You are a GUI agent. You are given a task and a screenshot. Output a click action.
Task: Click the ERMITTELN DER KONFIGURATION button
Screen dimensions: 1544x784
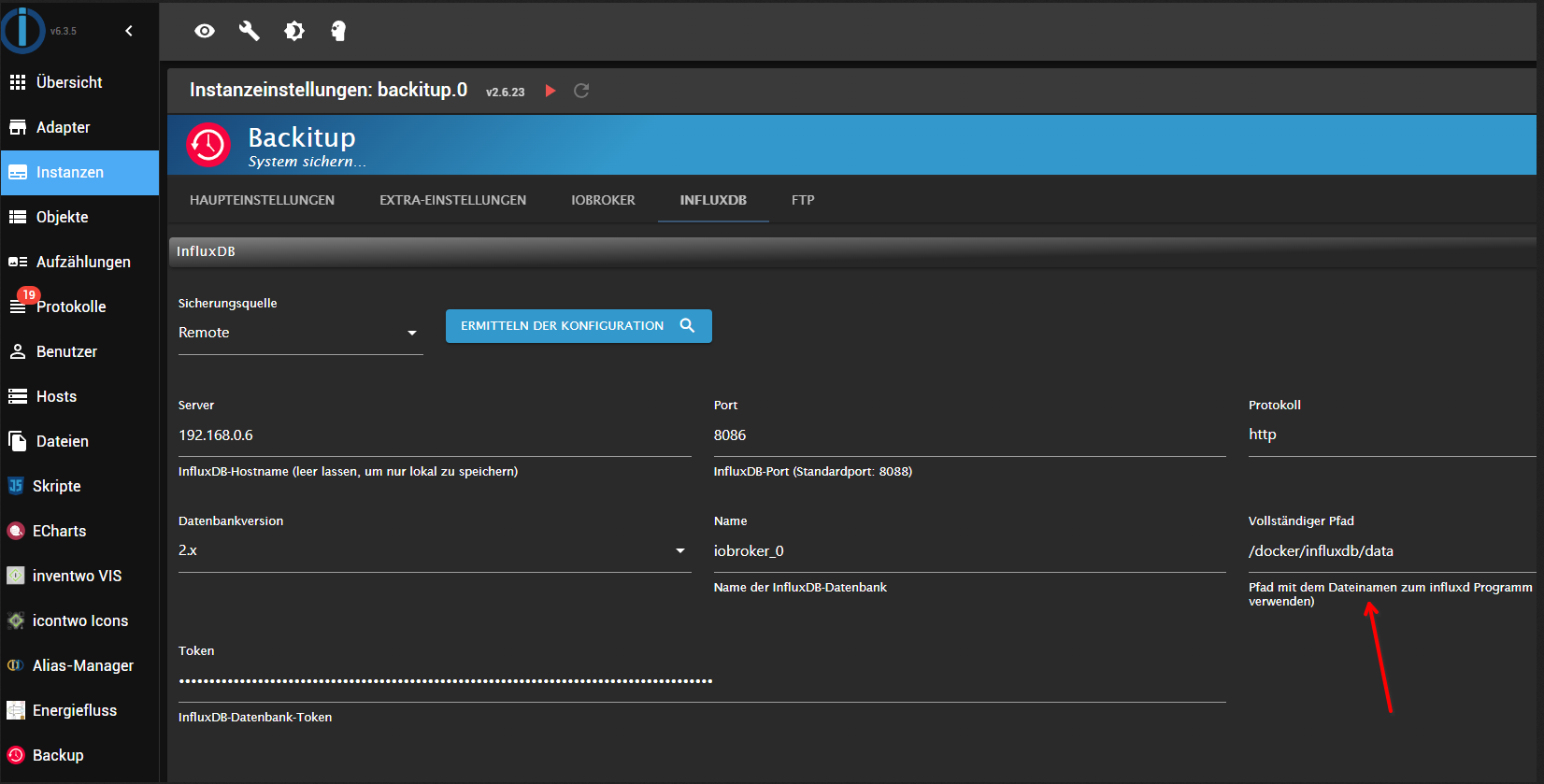tap(579, 326)
